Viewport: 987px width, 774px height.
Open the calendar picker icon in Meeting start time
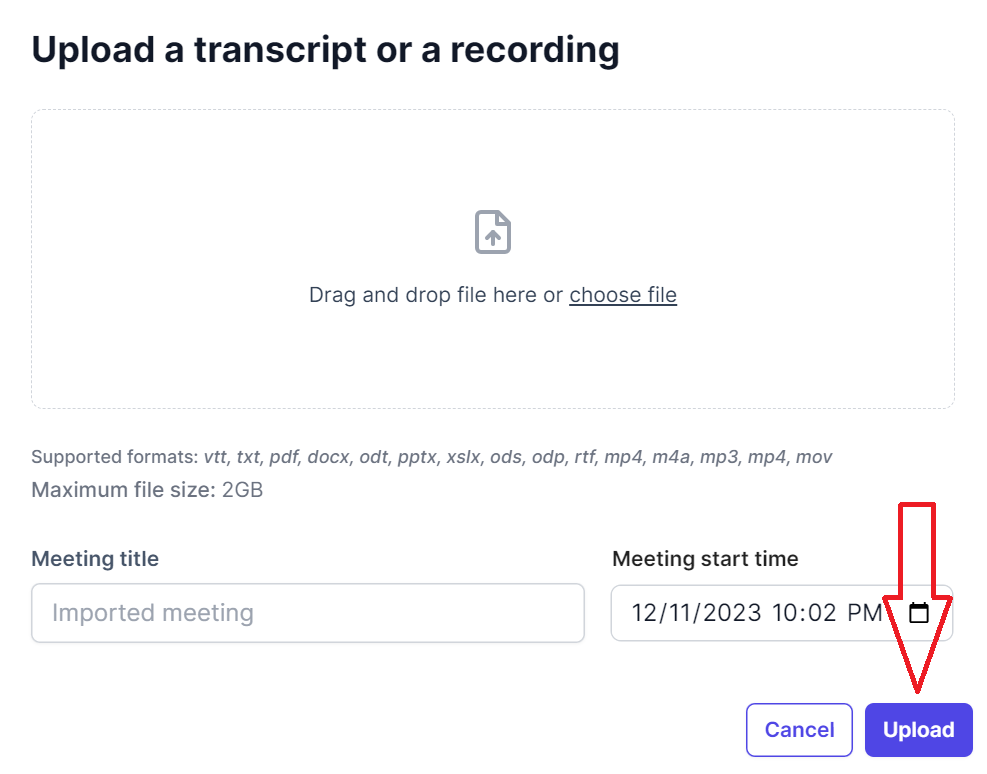[919, 613]
